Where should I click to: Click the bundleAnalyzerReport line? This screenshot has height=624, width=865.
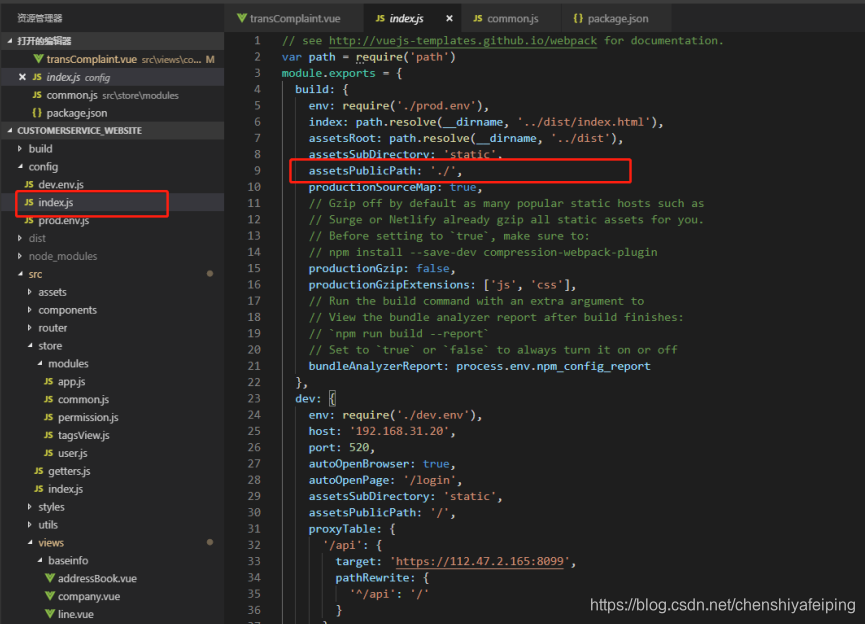point(479,366)
